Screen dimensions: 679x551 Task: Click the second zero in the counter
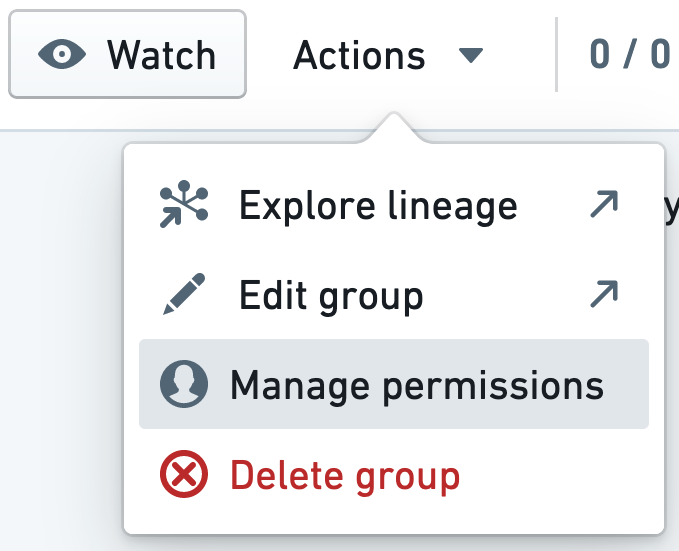660,54
